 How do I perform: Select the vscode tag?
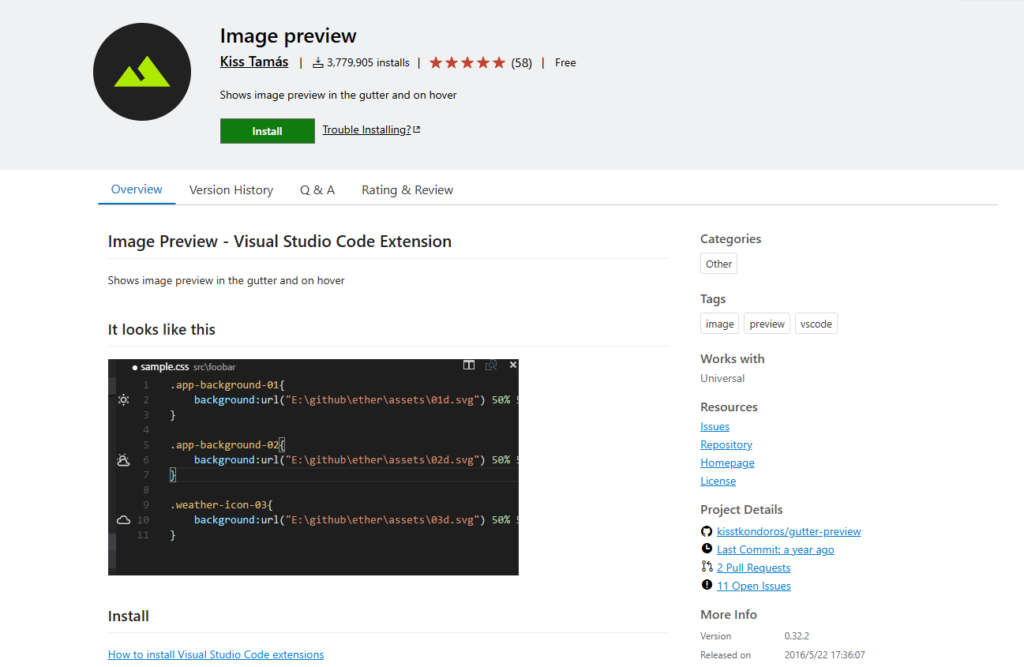click(816, 324)
